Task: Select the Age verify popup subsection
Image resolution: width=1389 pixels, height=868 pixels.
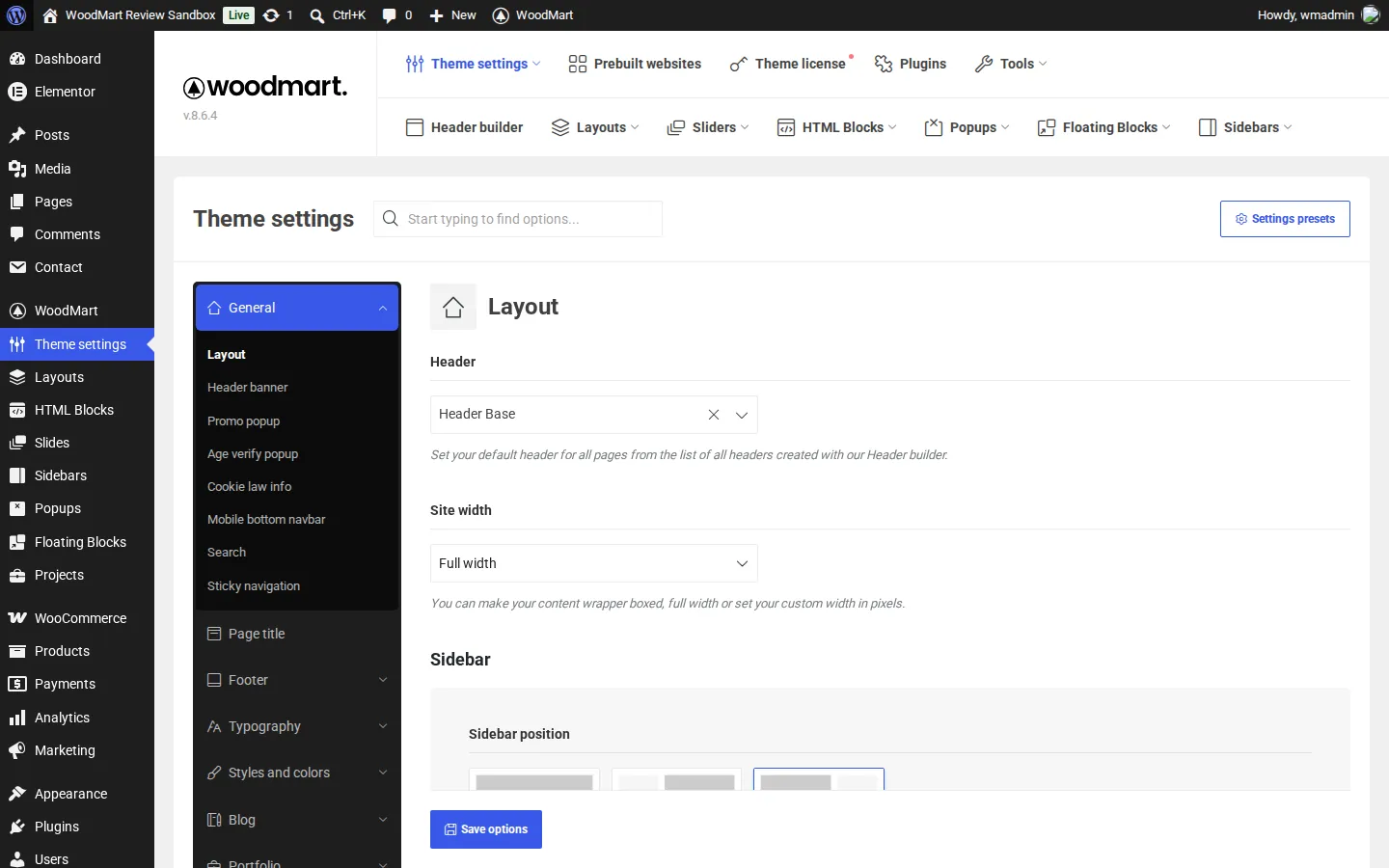Action: coord(253,454)
